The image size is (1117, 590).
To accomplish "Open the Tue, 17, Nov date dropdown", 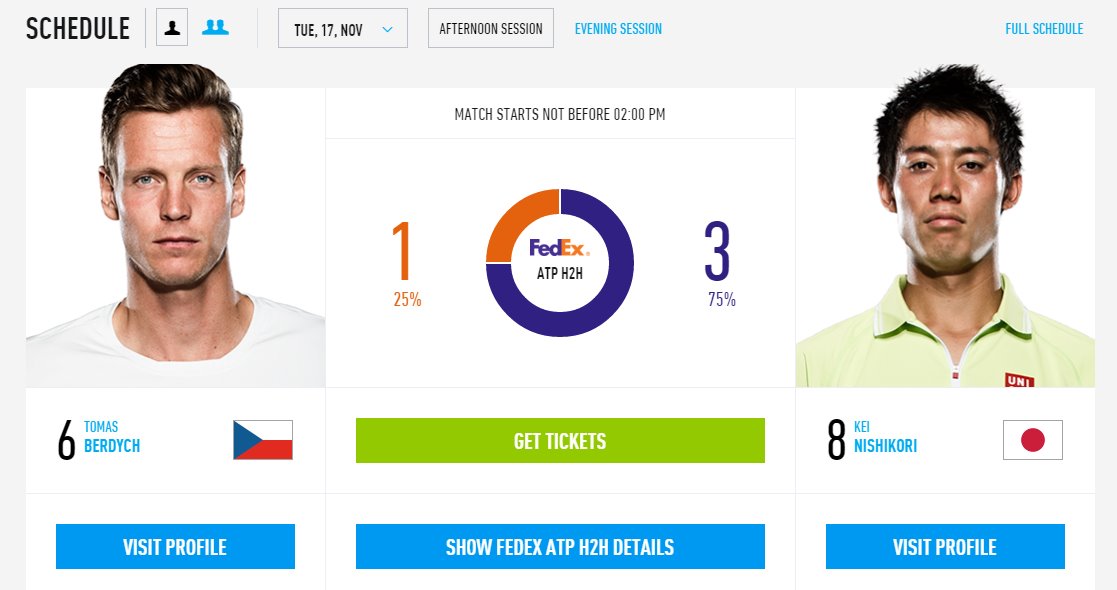I will tap(343, 29).
